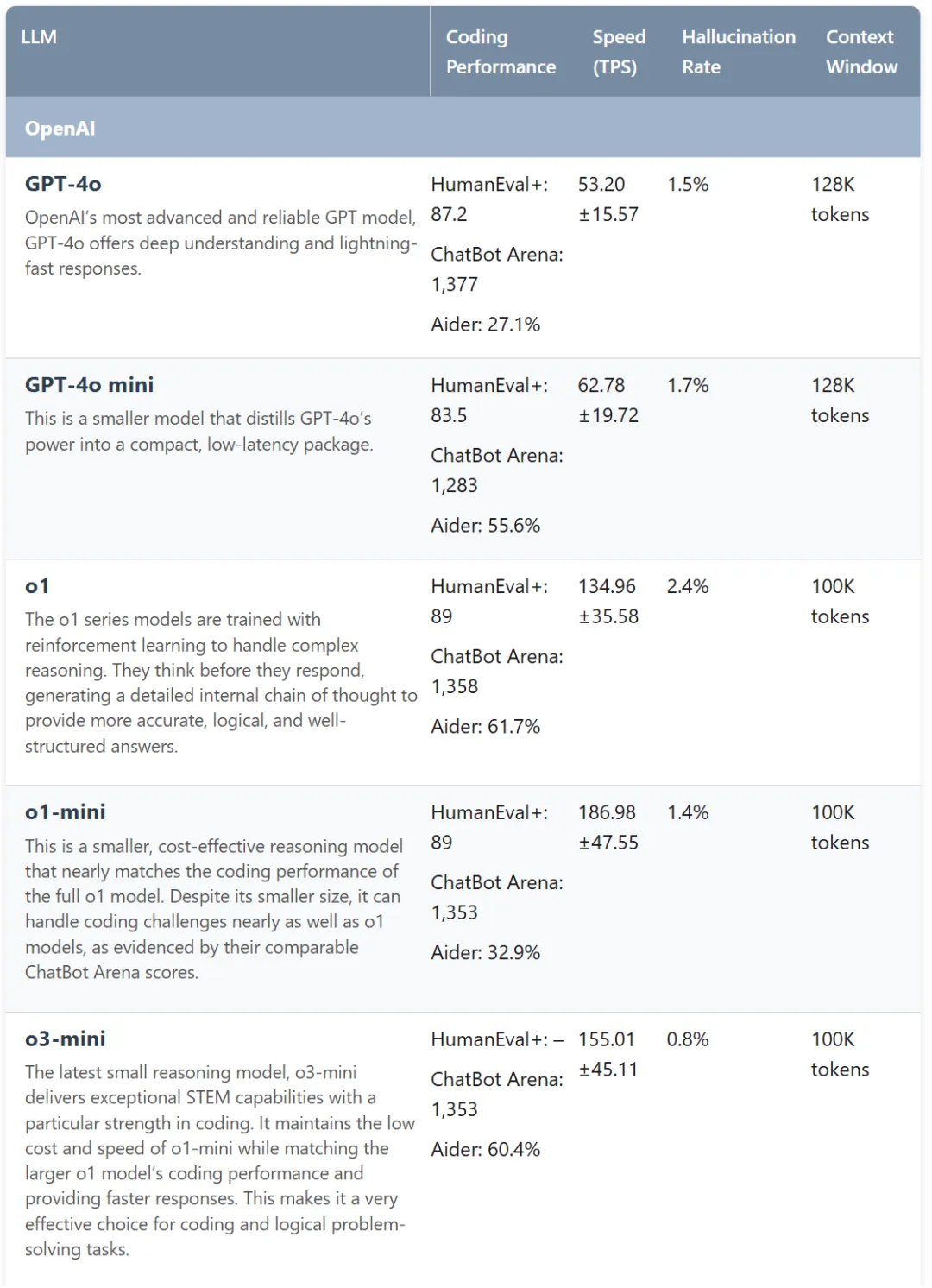Select the Hallucination Rate column header
The height and width of the screenshot is (1288, 932).
(739, 52)
